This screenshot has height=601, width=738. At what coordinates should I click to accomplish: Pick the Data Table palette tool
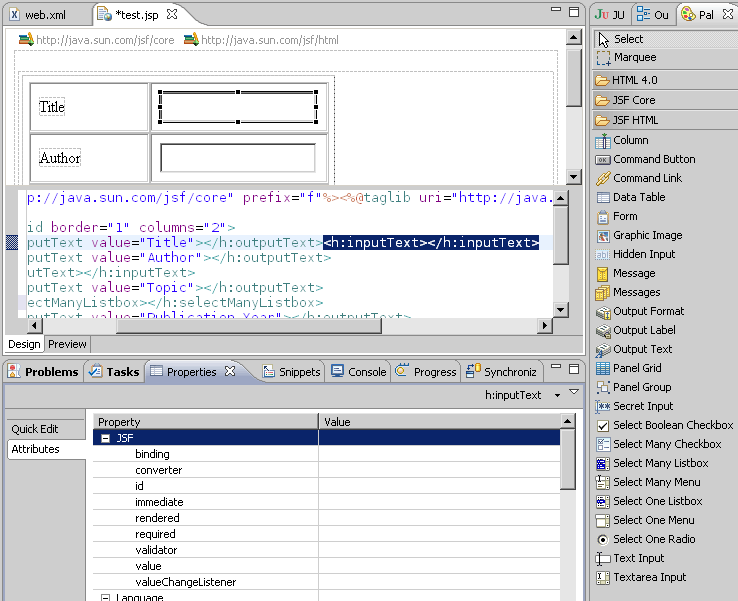tap(638, 197)
